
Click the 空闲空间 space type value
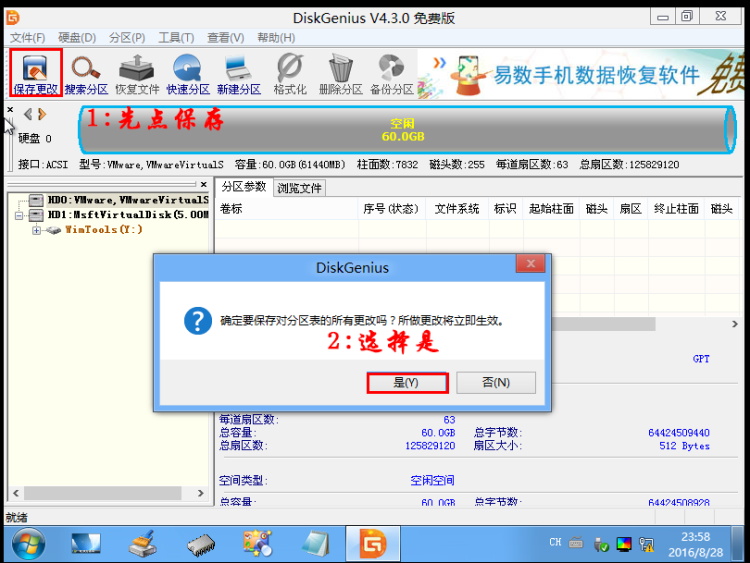432,480
